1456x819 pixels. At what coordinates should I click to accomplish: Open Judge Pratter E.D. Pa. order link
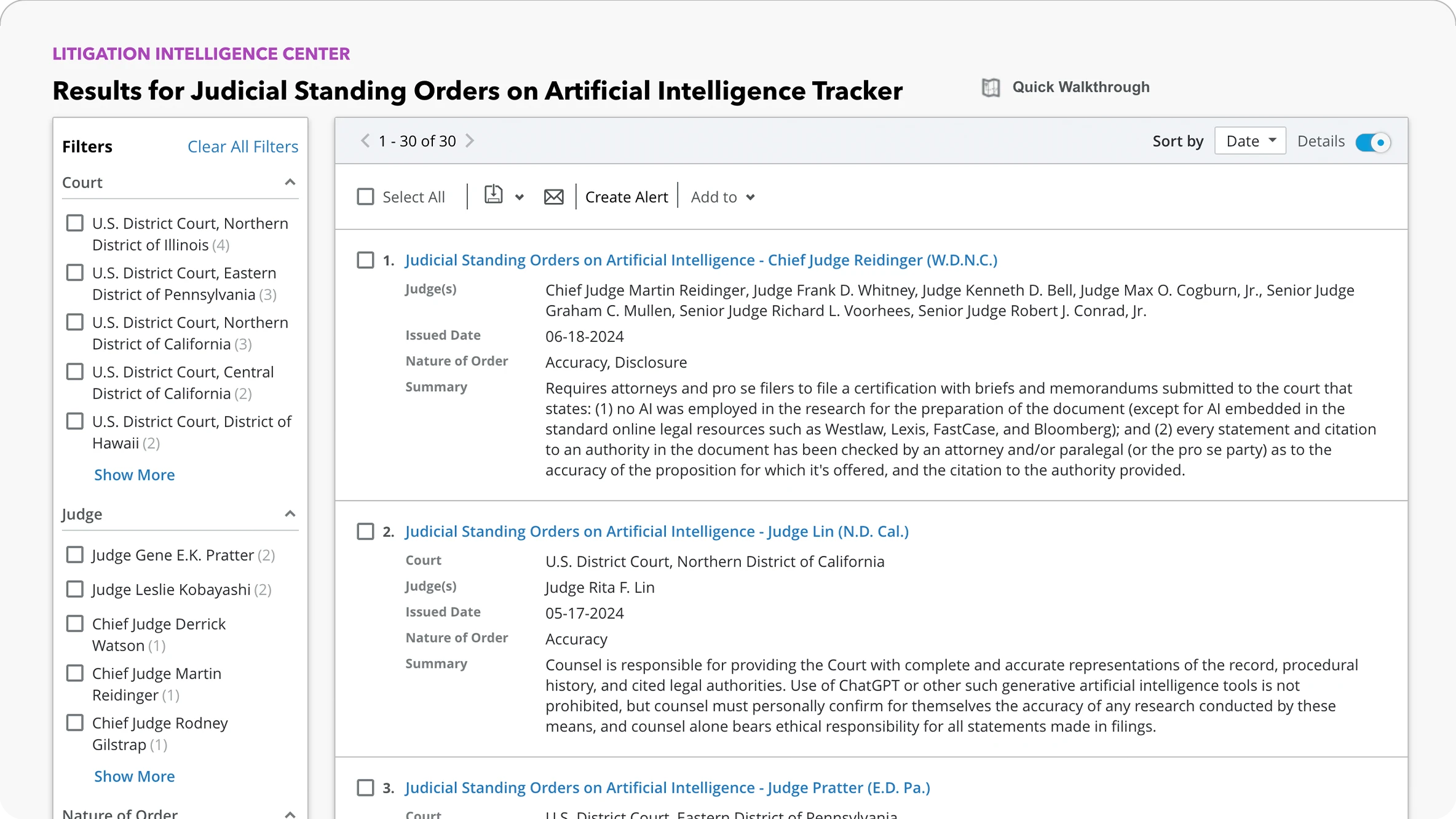667,788
